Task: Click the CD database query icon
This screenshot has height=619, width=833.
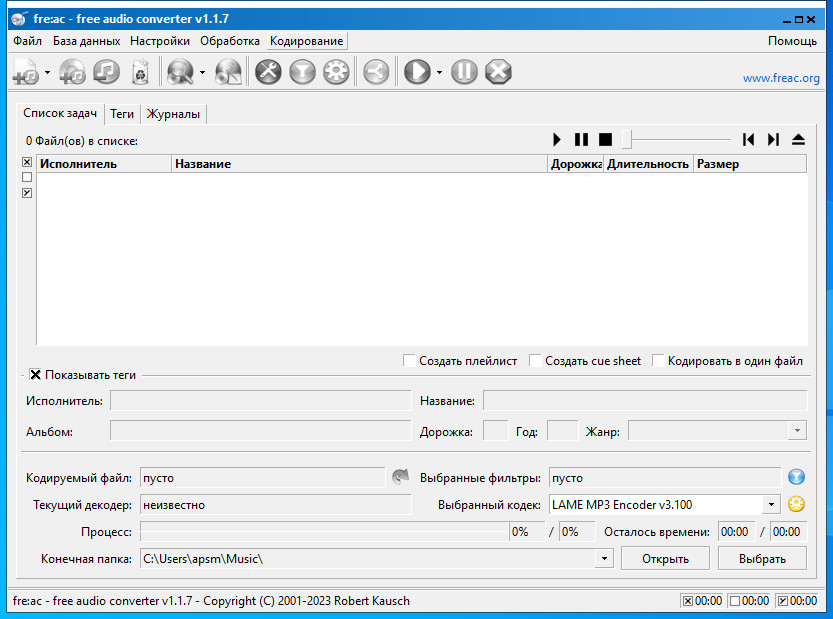Action: [x=180, y=72]
